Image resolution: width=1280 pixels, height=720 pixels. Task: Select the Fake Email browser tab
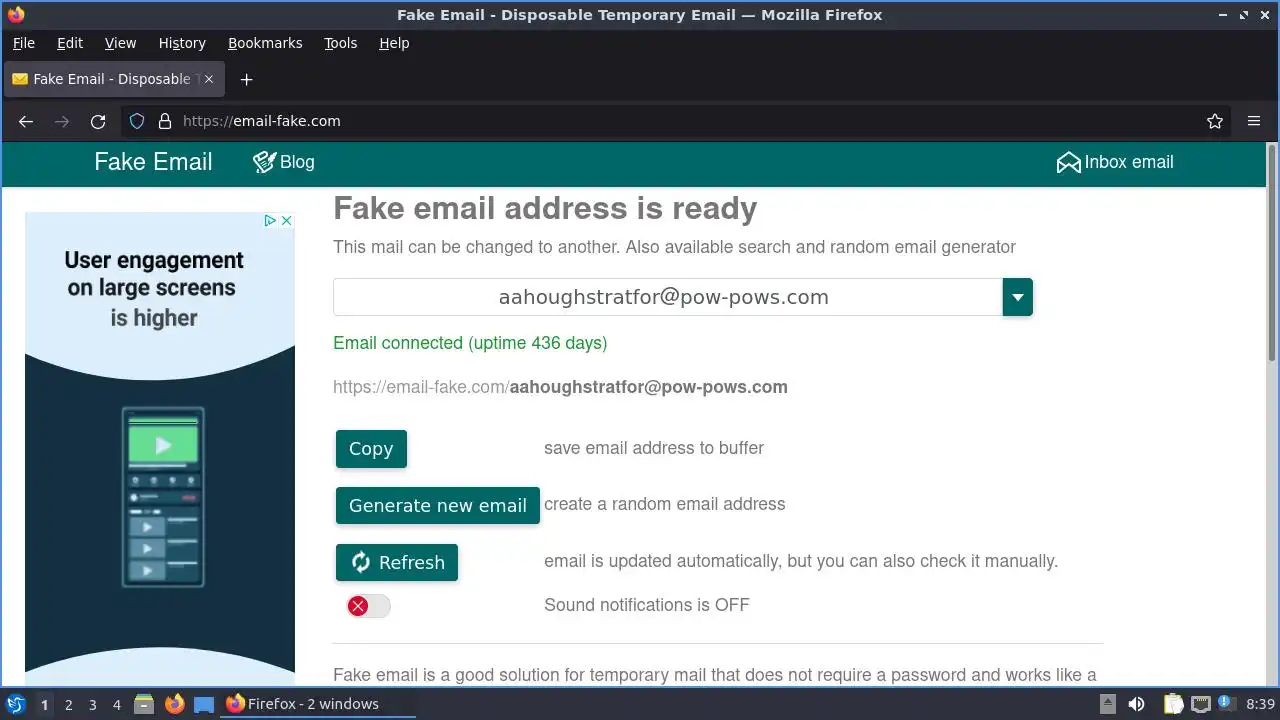113,79
